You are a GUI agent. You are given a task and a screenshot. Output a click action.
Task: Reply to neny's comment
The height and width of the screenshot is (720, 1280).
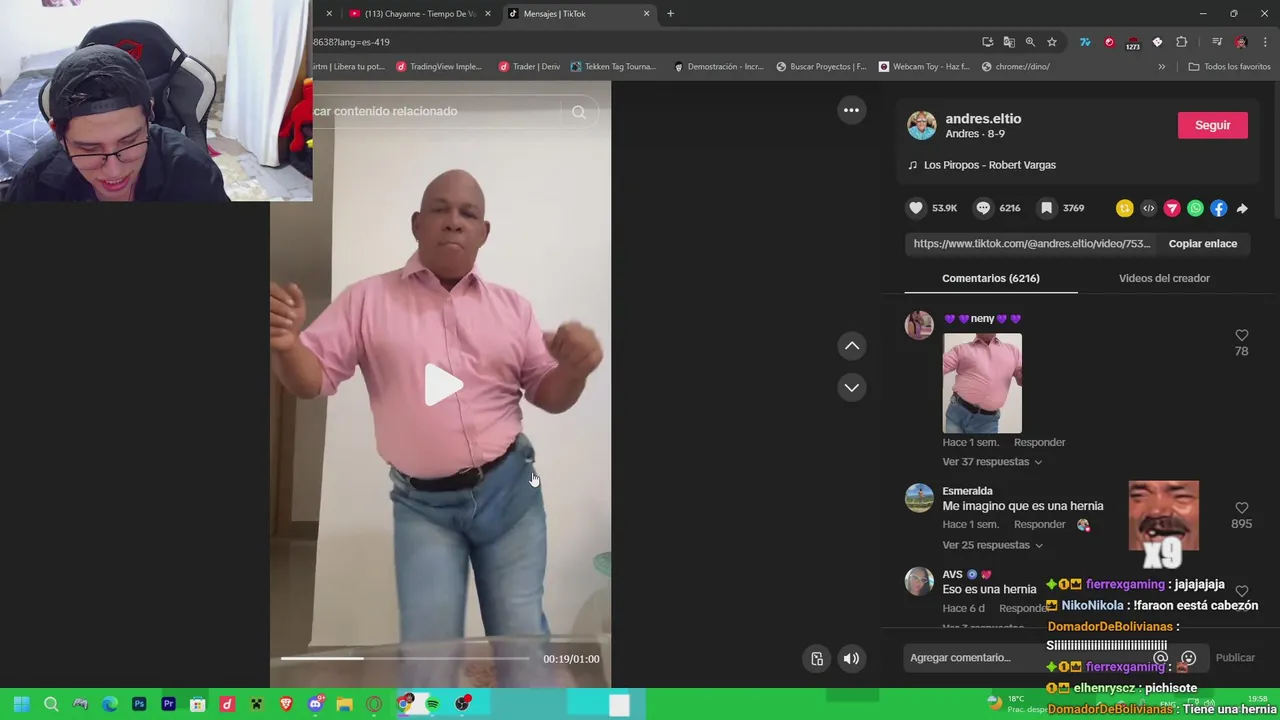(1039, 442)
